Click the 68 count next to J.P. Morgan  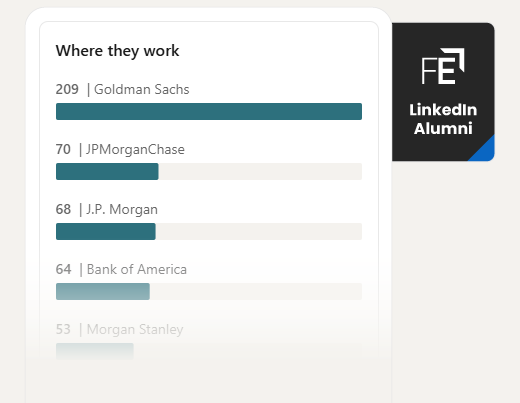point(63,209)
